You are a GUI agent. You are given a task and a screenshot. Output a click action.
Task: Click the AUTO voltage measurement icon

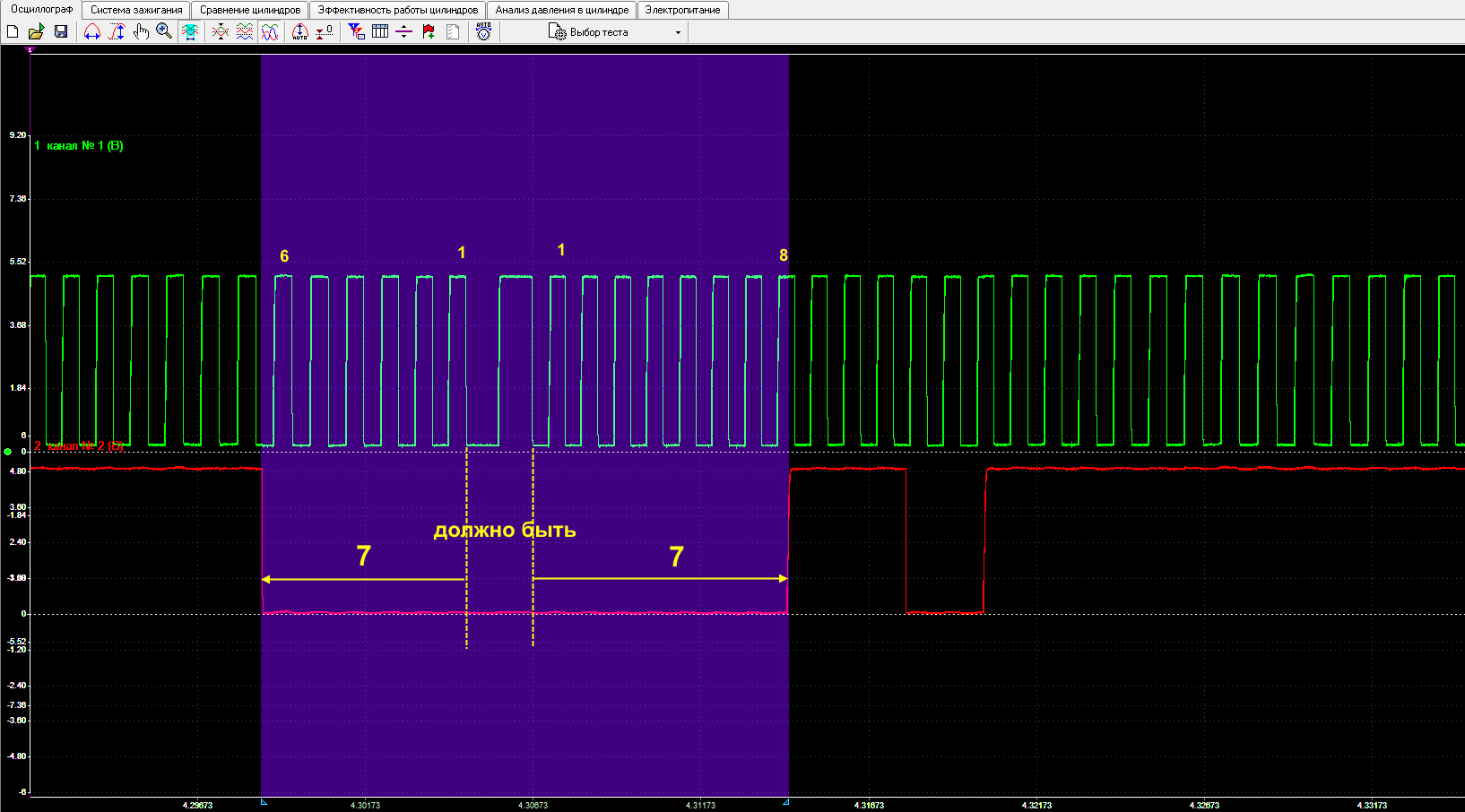pyautogui.click(x=484, y=32)
